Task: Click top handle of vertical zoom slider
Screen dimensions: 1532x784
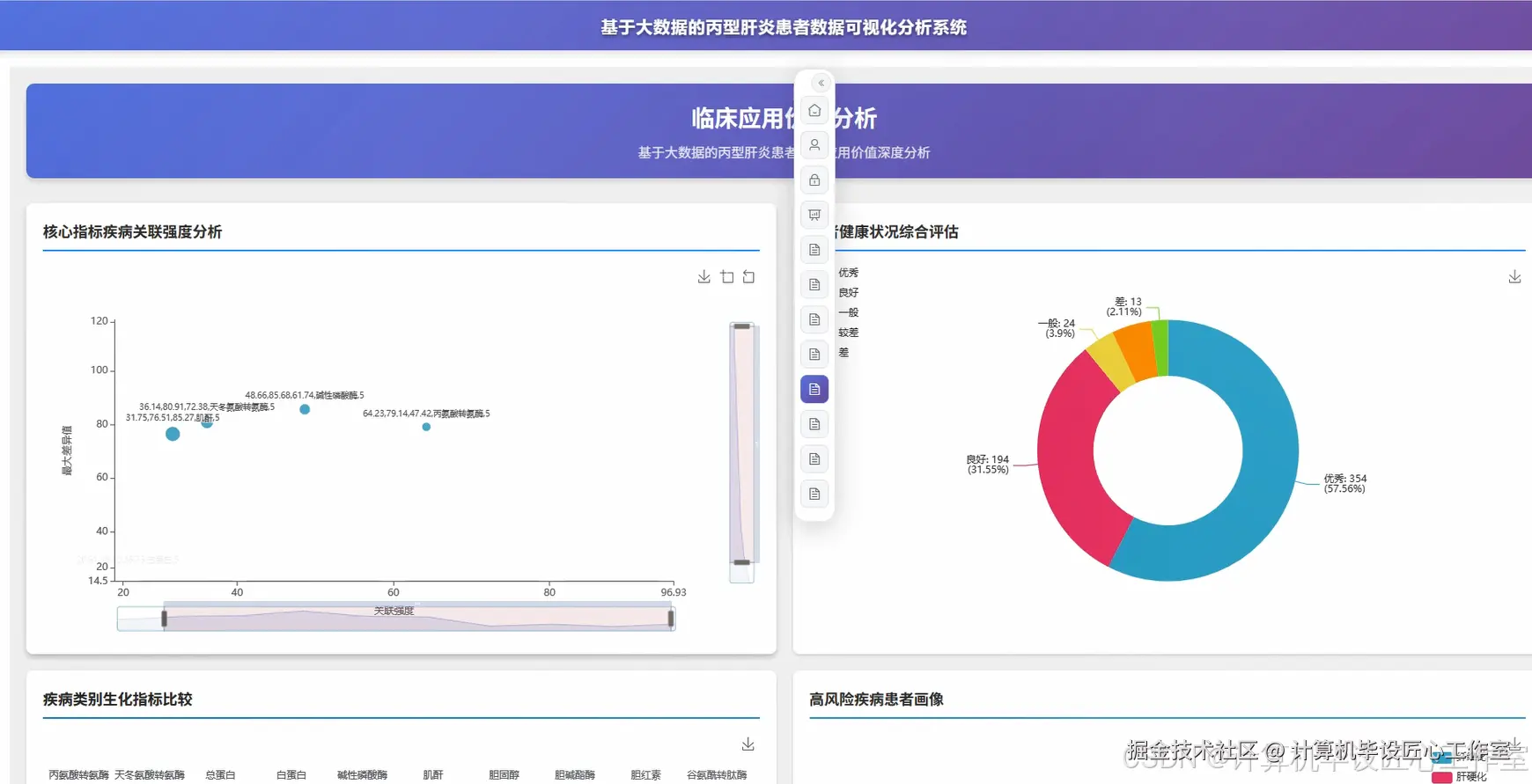Action: click(742, 326)
